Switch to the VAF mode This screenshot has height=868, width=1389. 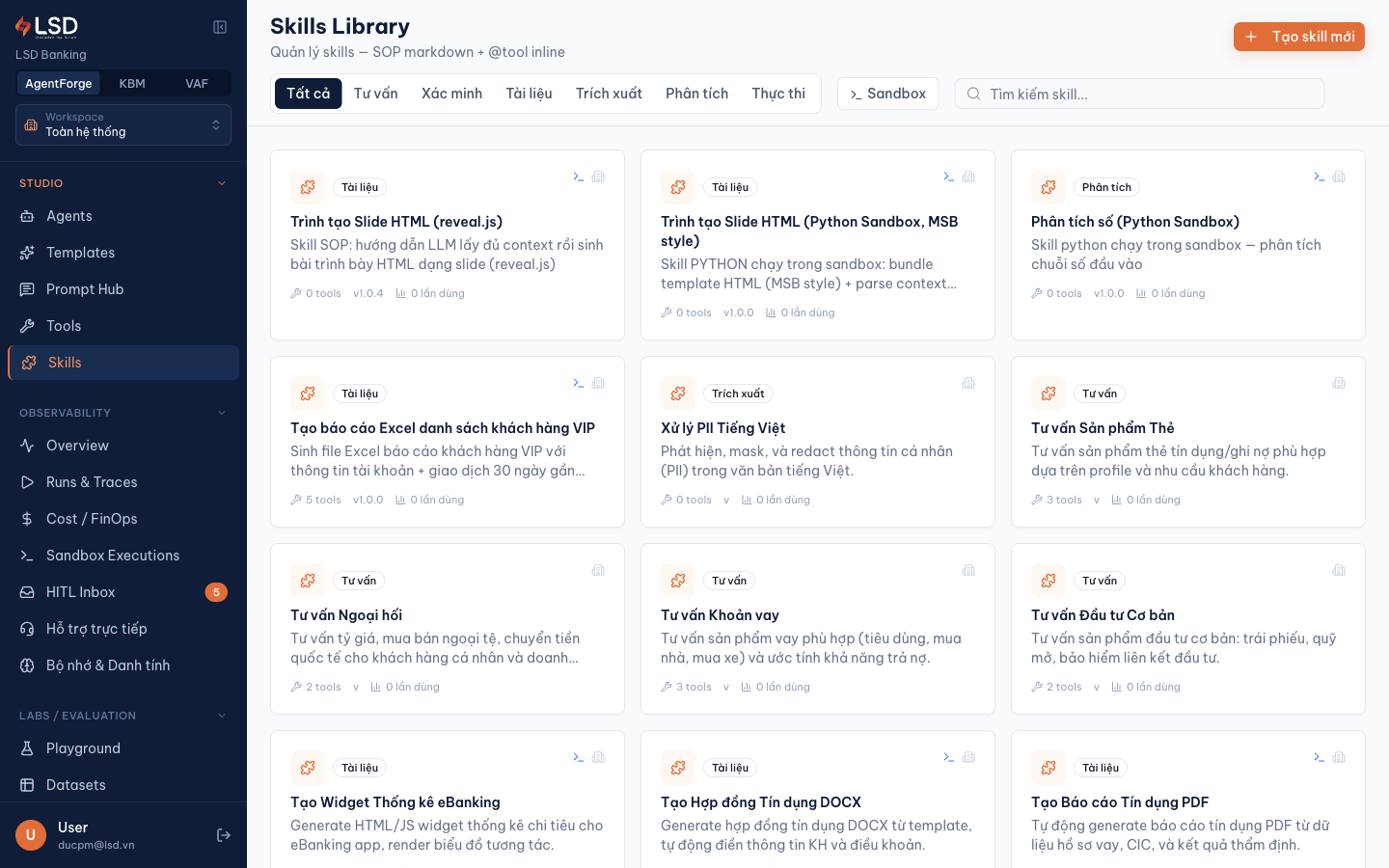point(197,84)
